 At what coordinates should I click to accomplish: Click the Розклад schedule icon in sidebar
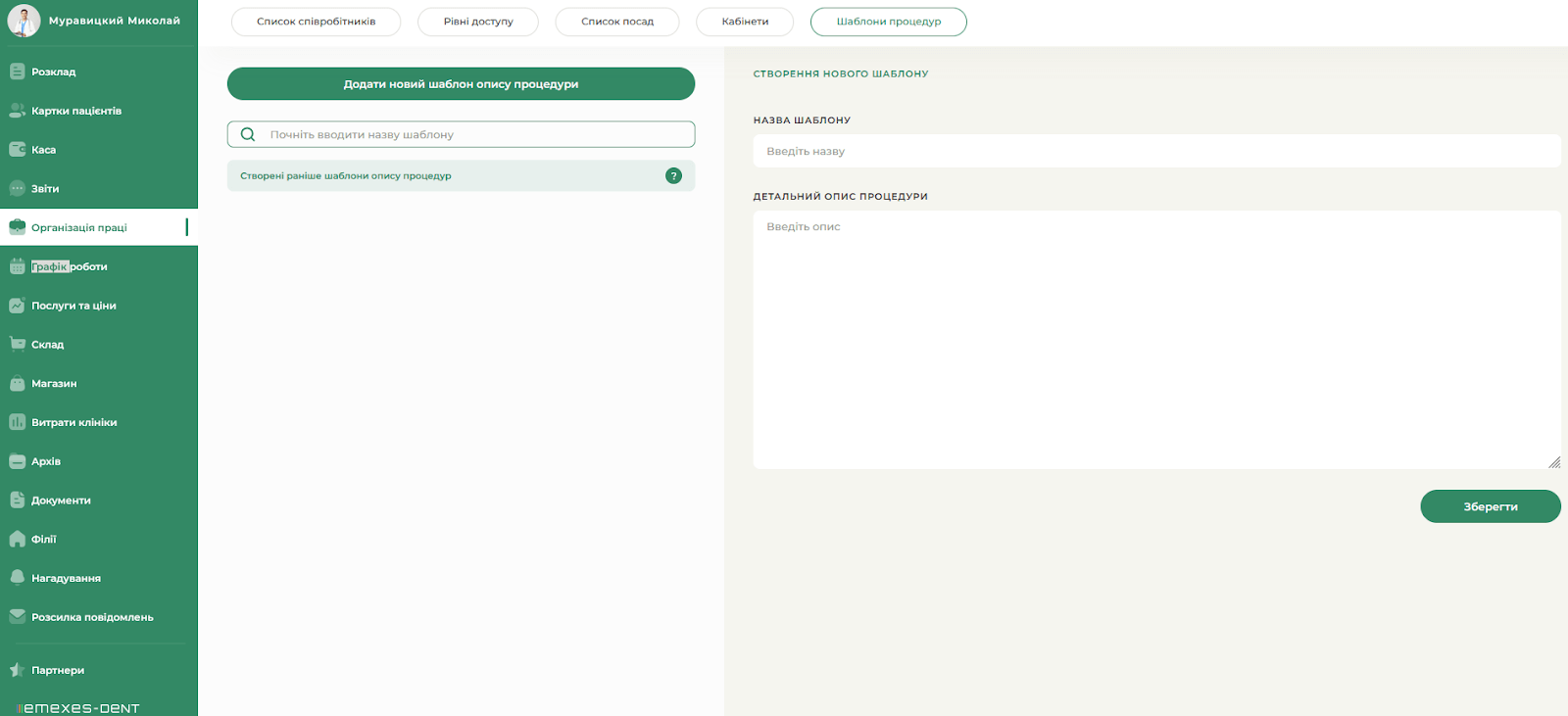pyautogui.click(x=17, y=72)
